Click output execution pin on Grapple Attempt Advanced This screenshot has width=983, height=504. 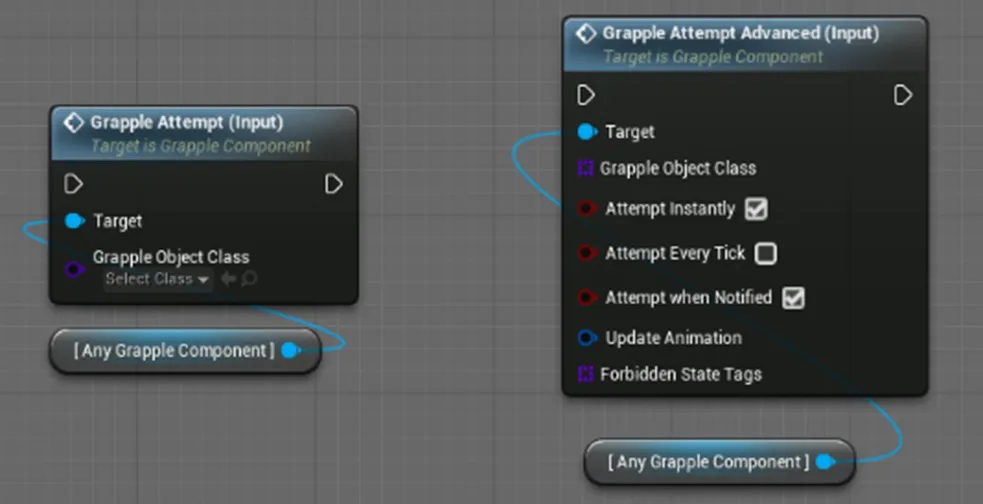click(902, 95)
